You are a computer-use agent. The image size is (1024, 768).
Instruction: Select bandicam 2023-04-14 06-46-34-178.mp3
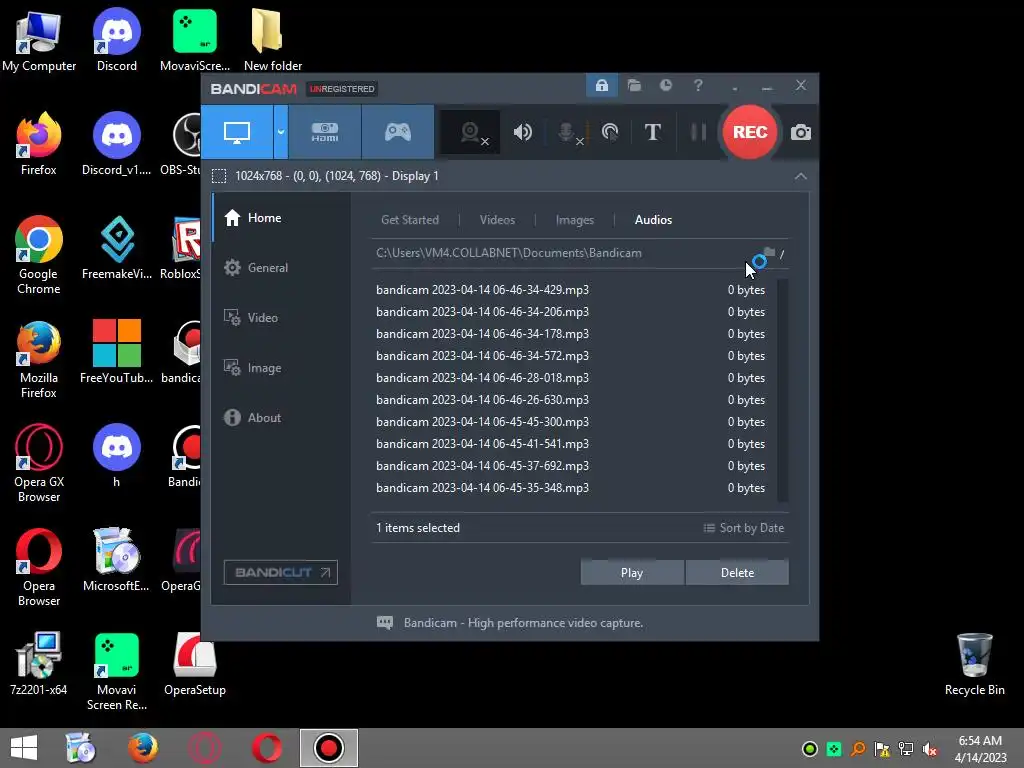tap(570, 334)
